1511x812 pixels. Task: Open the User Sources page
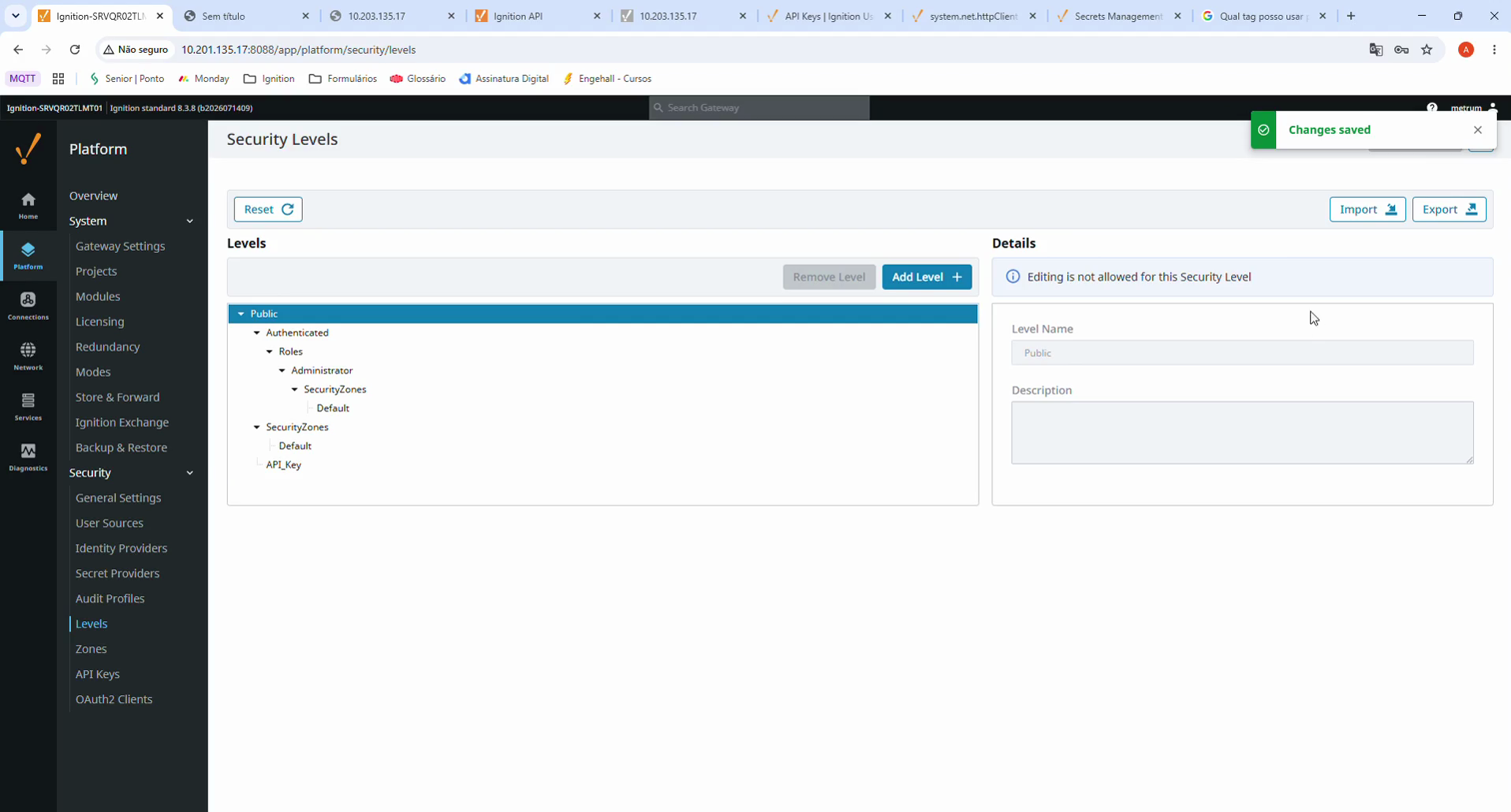click(110, 523)
